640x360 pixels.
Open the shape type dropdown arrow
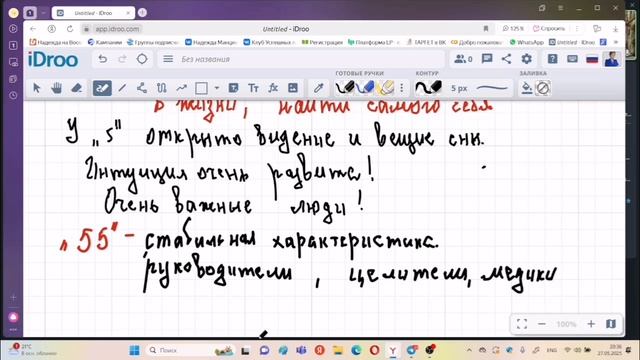(x=217, y=88)
